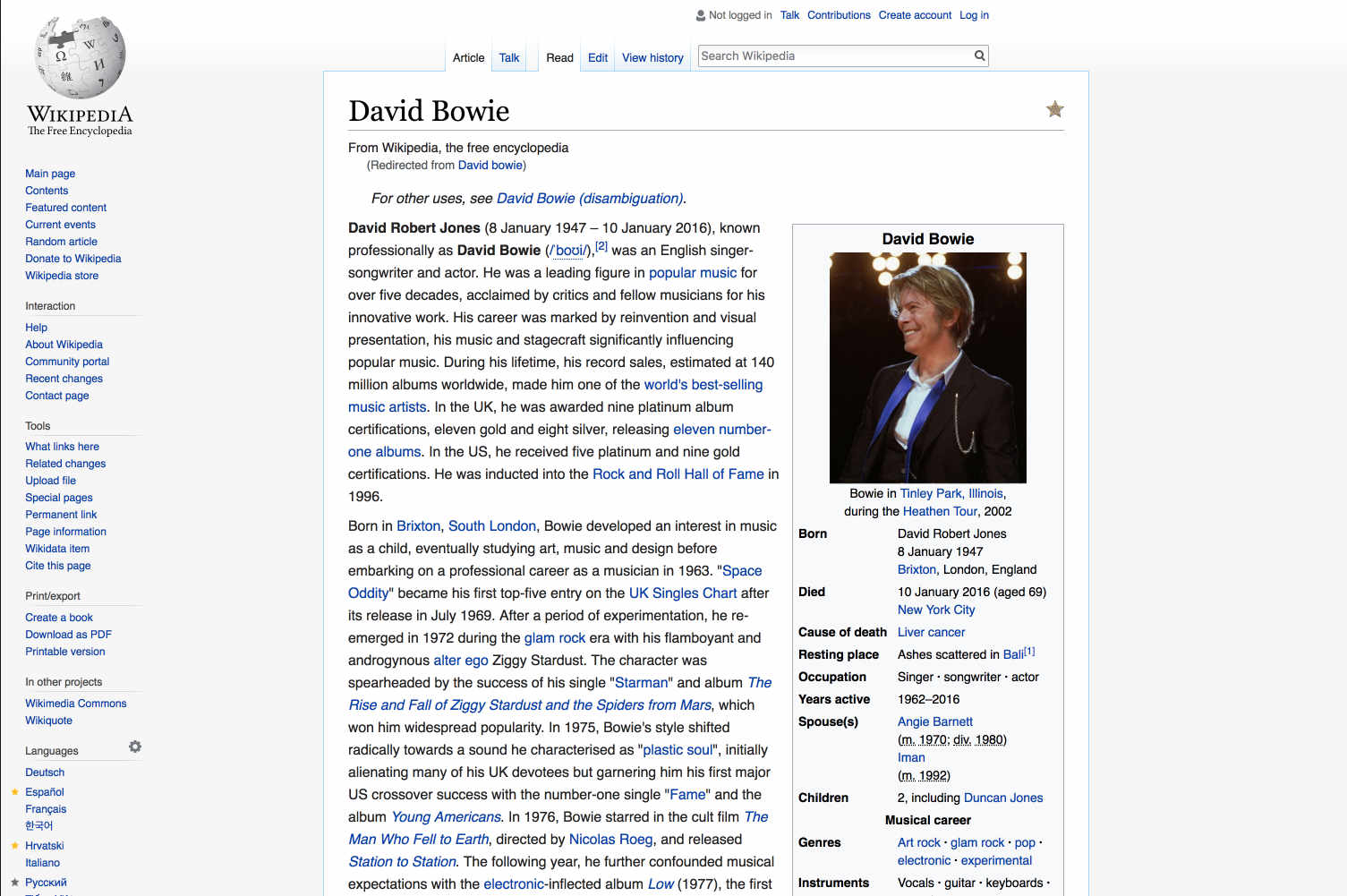1347x896 pixels.
Task: Open the Français language link
Action: (46, 809)
